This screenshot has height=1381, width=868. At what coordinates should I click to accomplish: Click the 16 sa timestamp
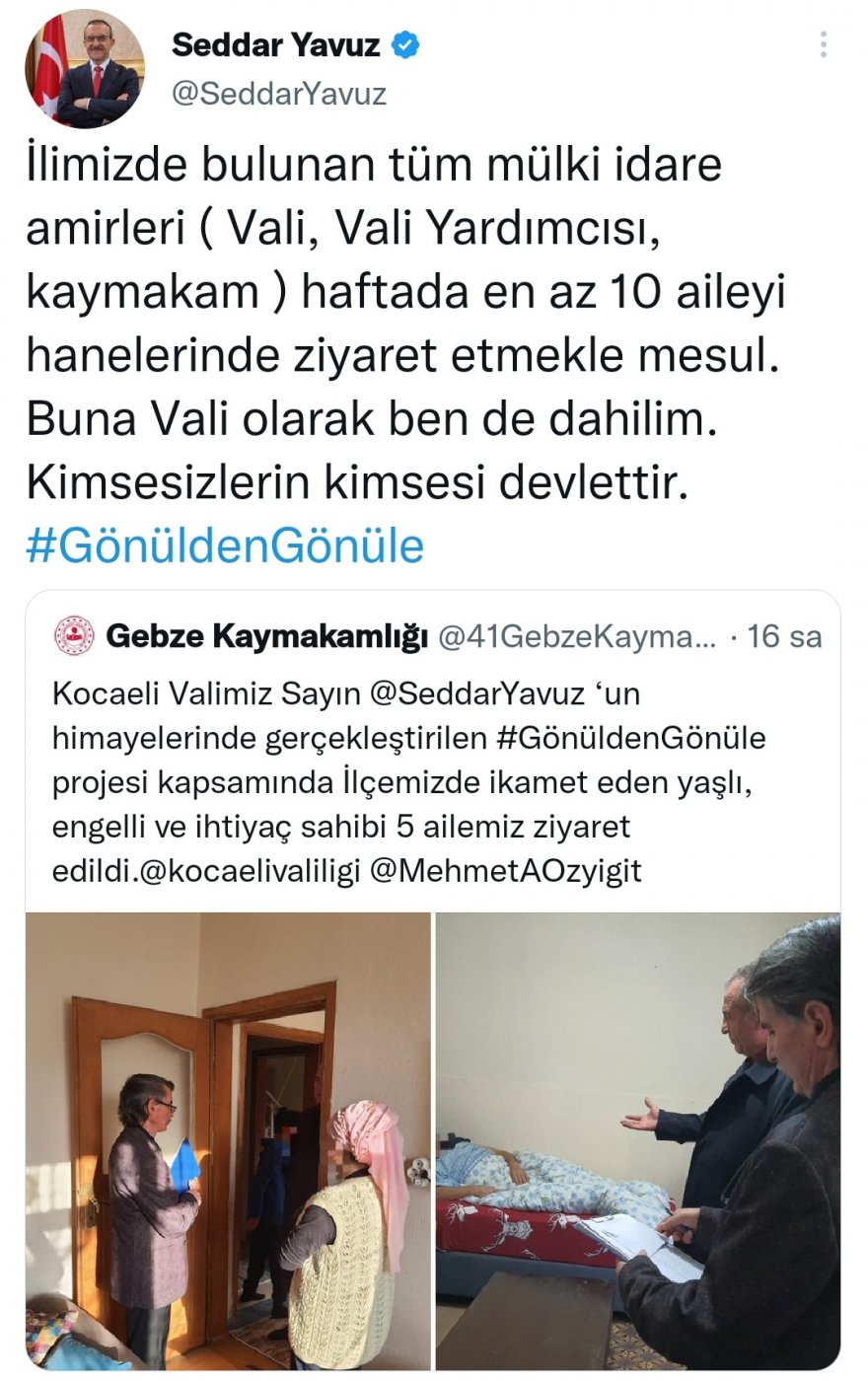pos(784,637)
